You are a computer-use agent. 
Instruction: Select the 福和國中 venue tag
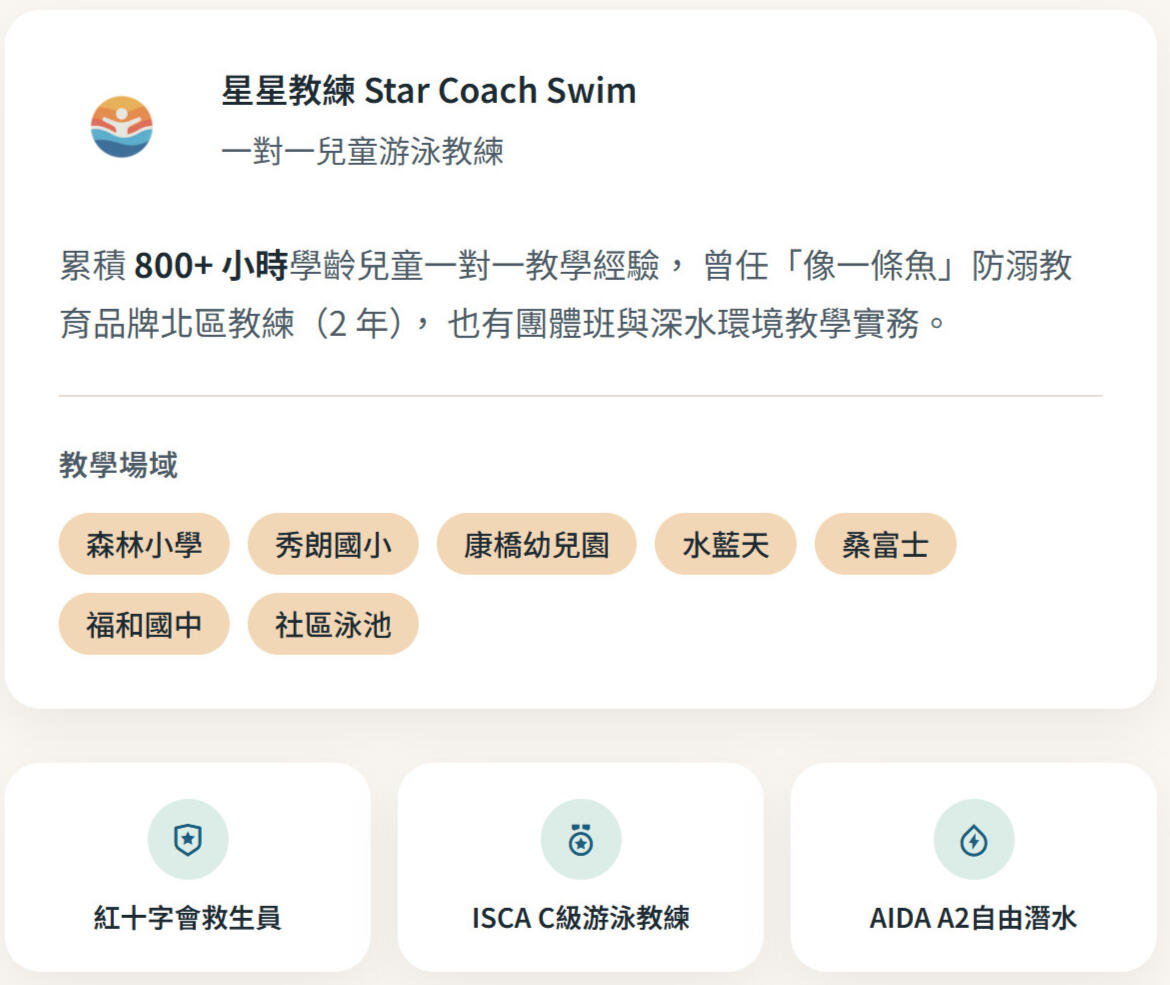coord(144,625)
